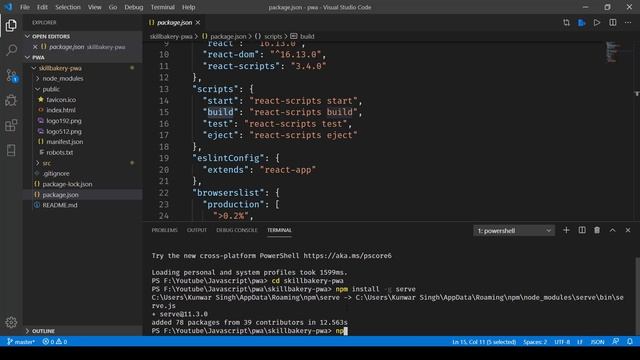Change the JSON language mode in status bar

pos(598,342)
